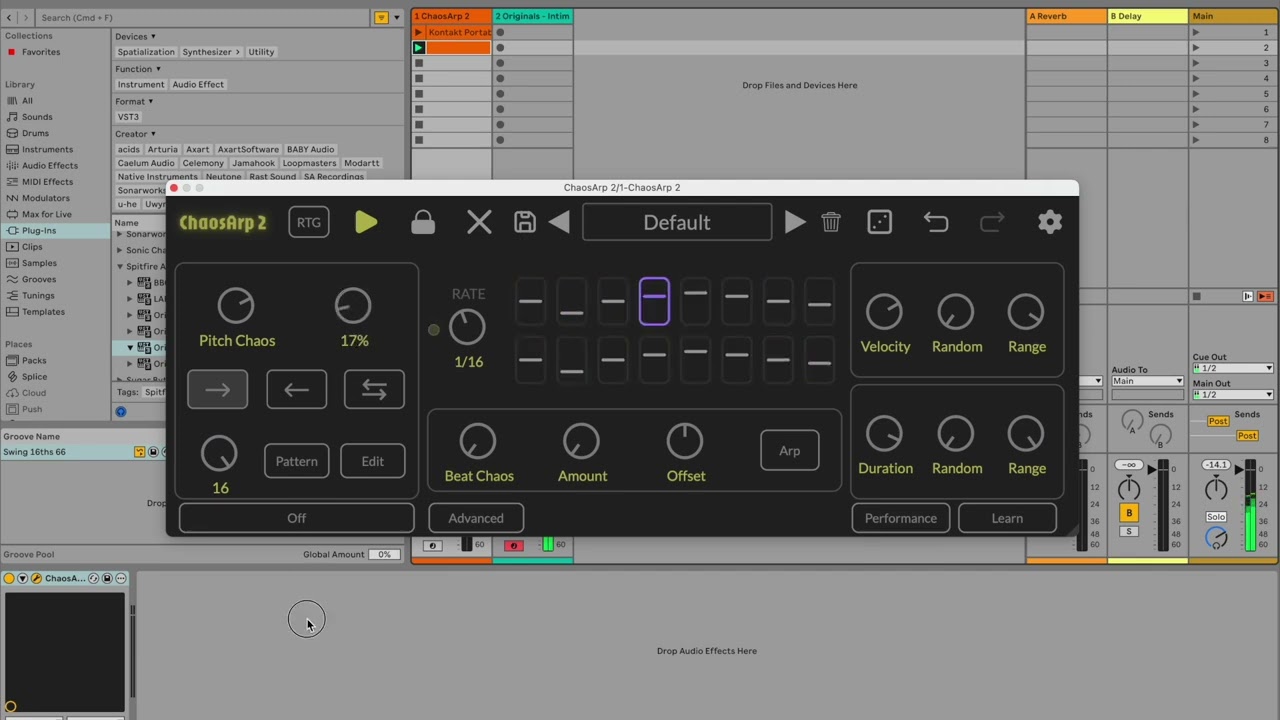Click the lock icon in ChaosArp 2
Screen dimensions: 1280x720
coord(423,222)
